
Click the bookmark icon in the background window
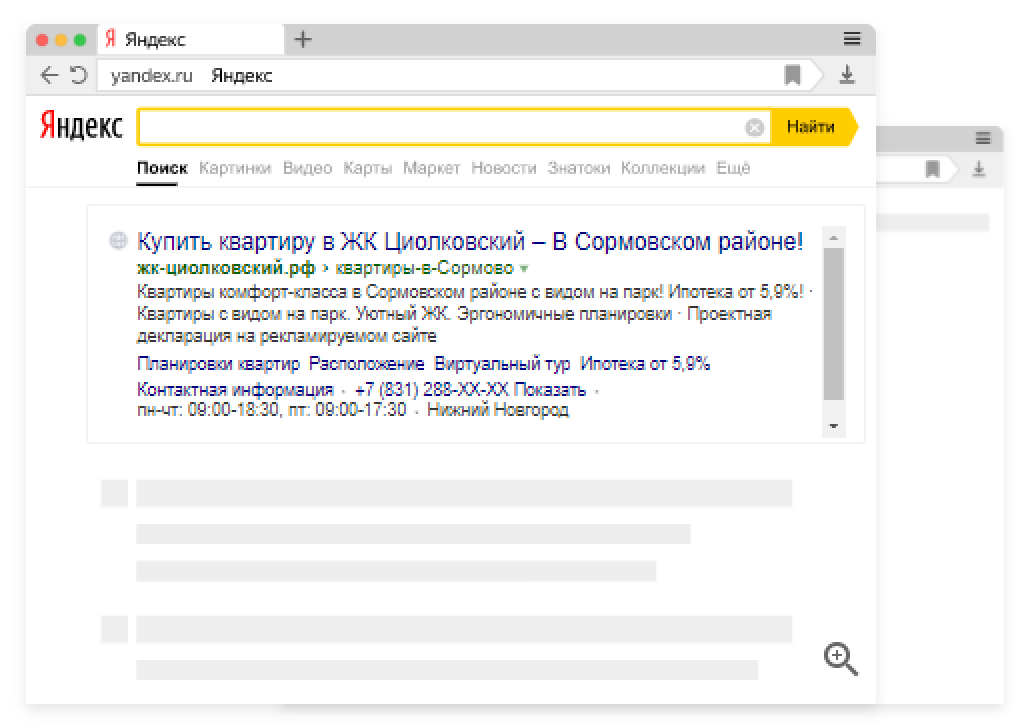pos(932,169)
